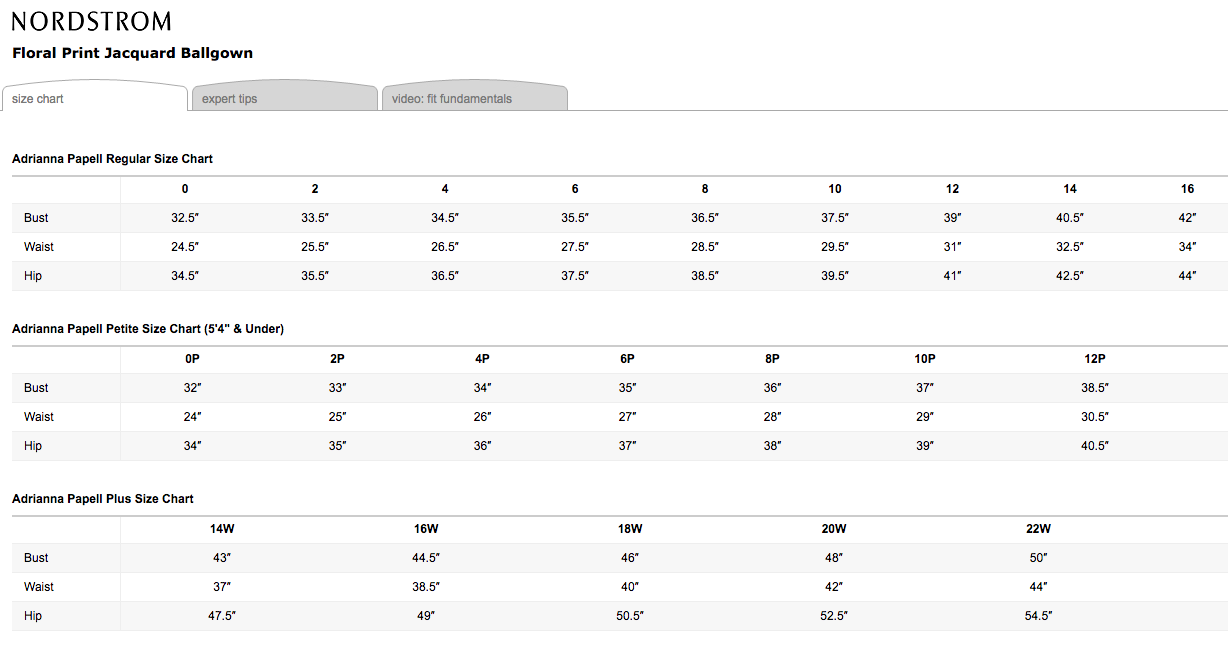
Task: Click the Plus Size Chart heading
Action: [103, 499]
